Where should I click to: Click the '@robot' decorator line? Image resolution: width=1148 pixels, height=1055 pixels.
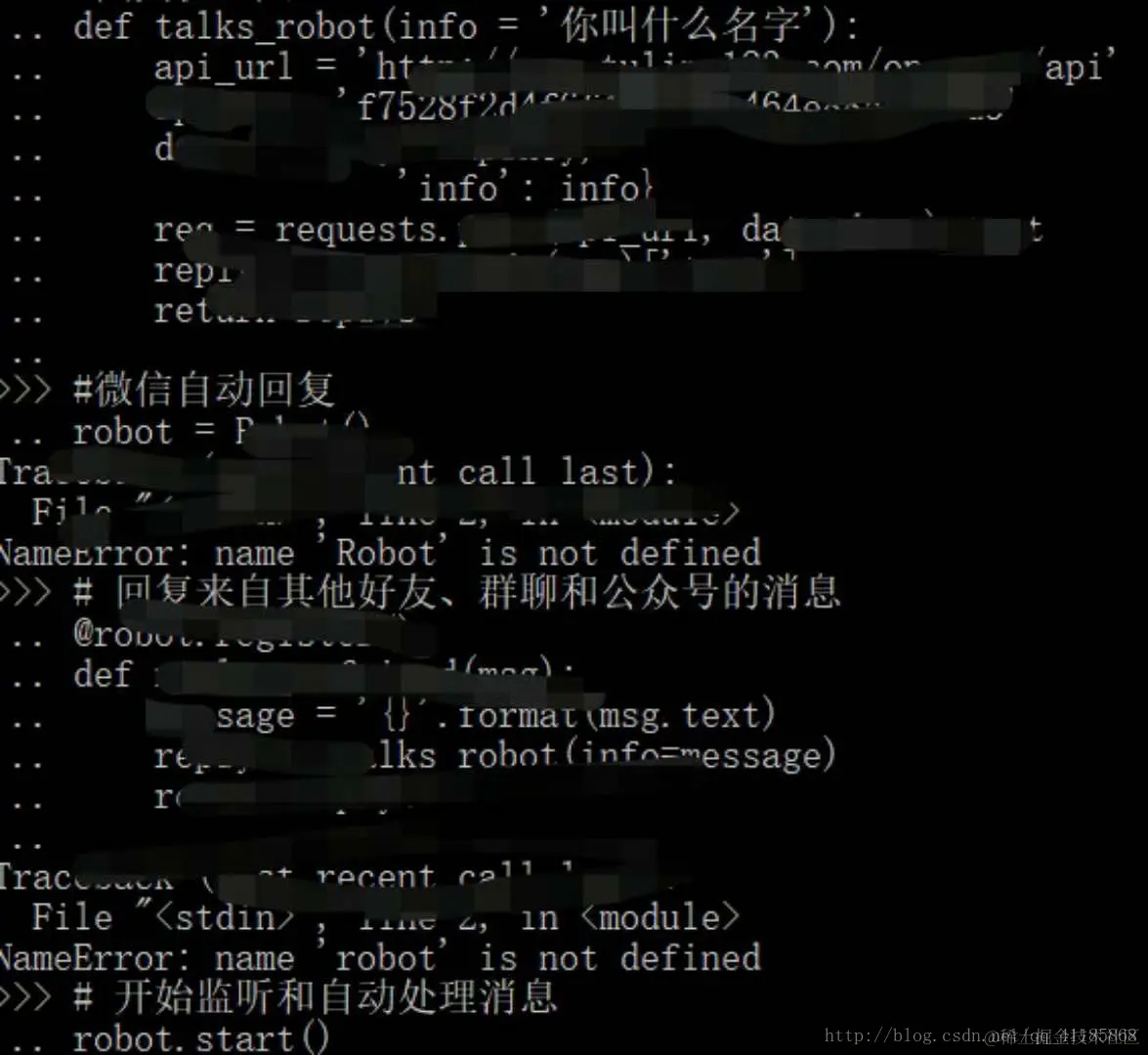click(220, 634)
